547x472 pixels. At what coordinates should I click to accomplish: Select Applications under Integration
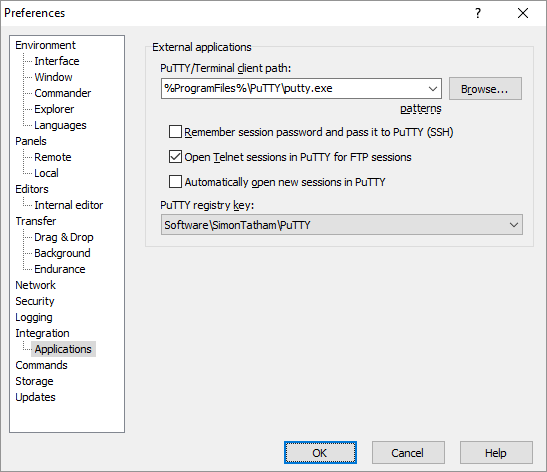63,349
